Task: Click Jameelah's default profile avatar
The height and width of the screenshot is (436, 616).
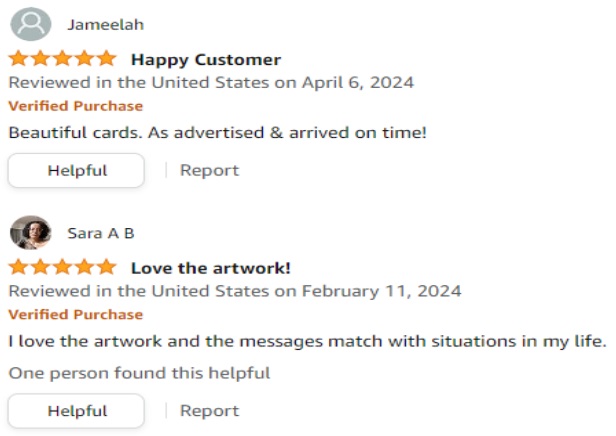Action: click(x=30, y=24)
